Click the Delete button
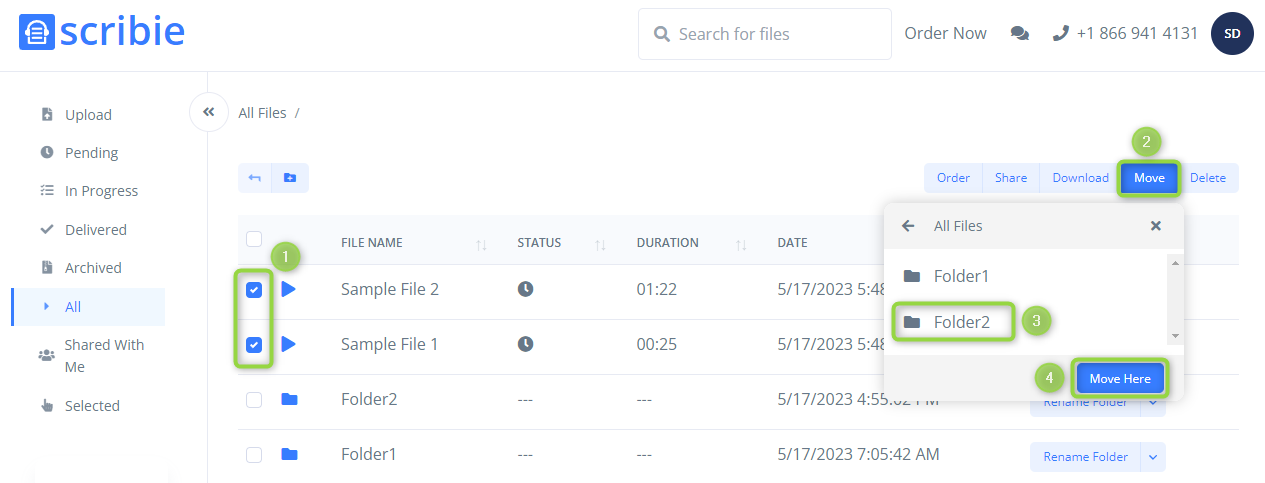The width and height of the screenshot is (1265, 483). click(x=1208, y=178)
